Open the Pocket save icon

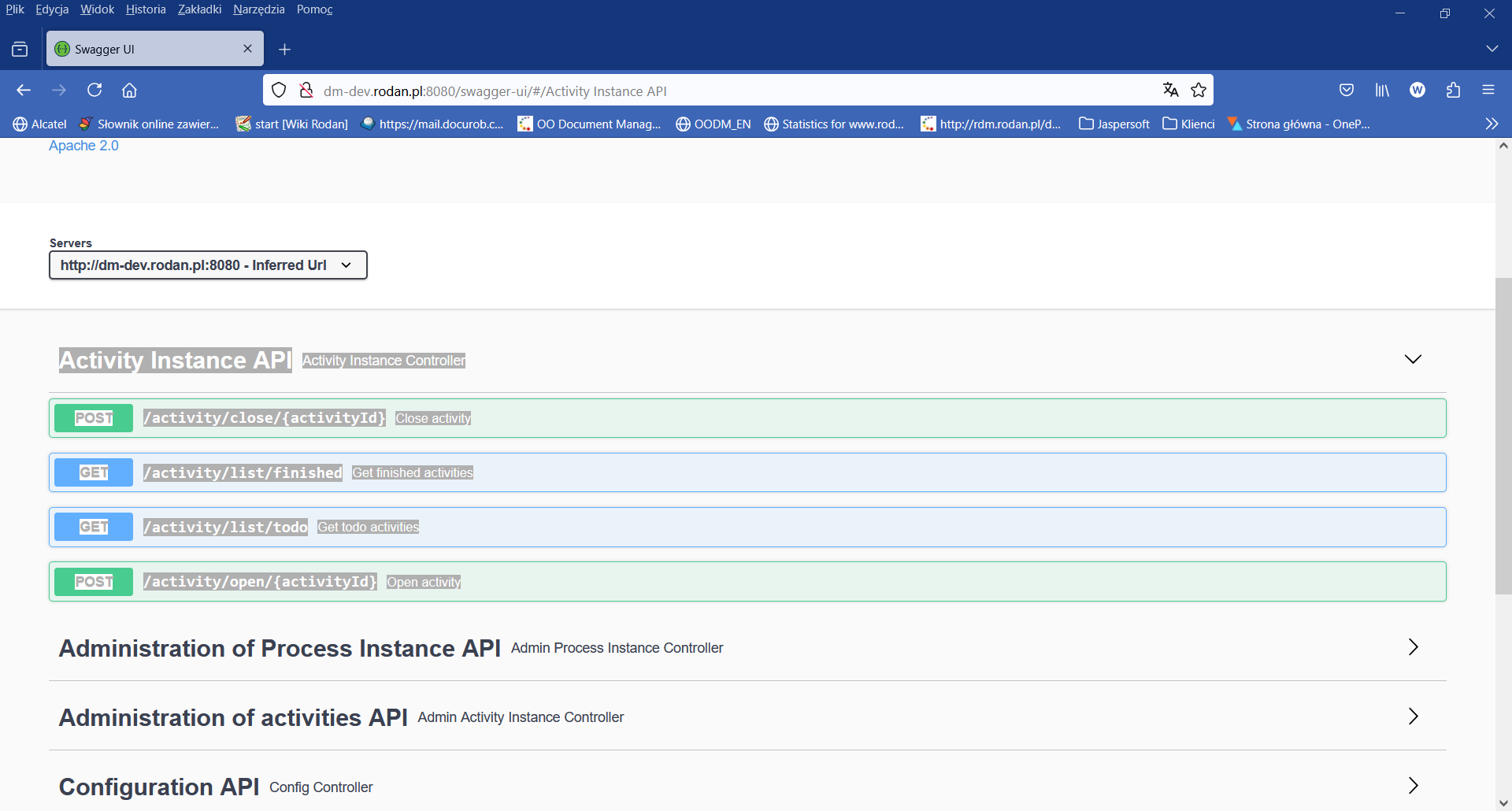tap(1347, 90)
